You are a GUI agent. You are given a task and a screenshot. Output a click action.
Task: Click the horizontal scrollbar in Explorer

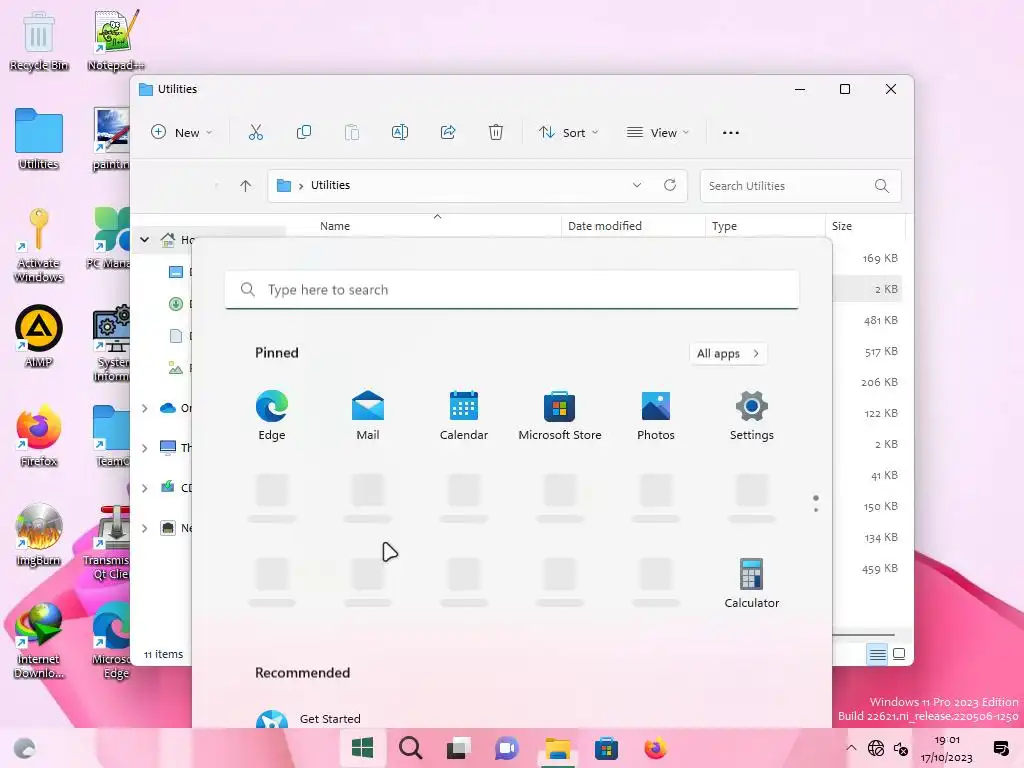(x=863, y=634)
